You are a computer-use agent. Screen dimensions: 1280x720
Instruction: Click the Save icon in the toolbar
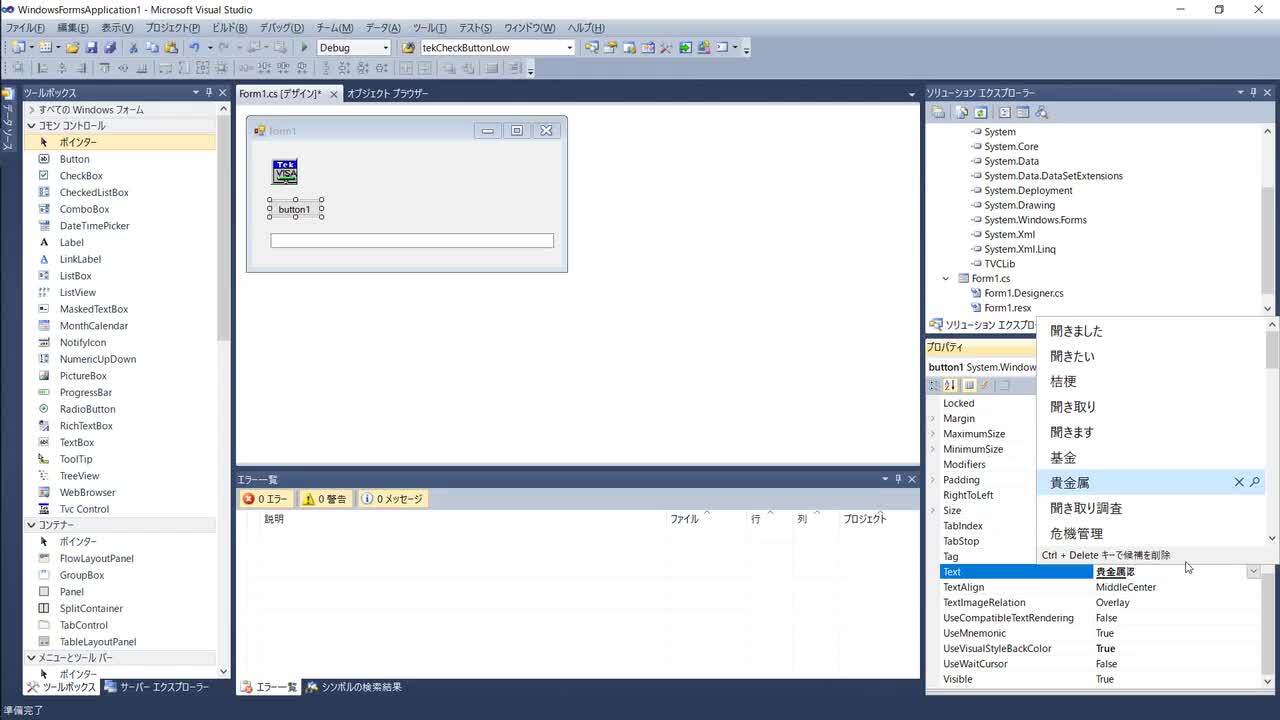[x=91, y=48]
